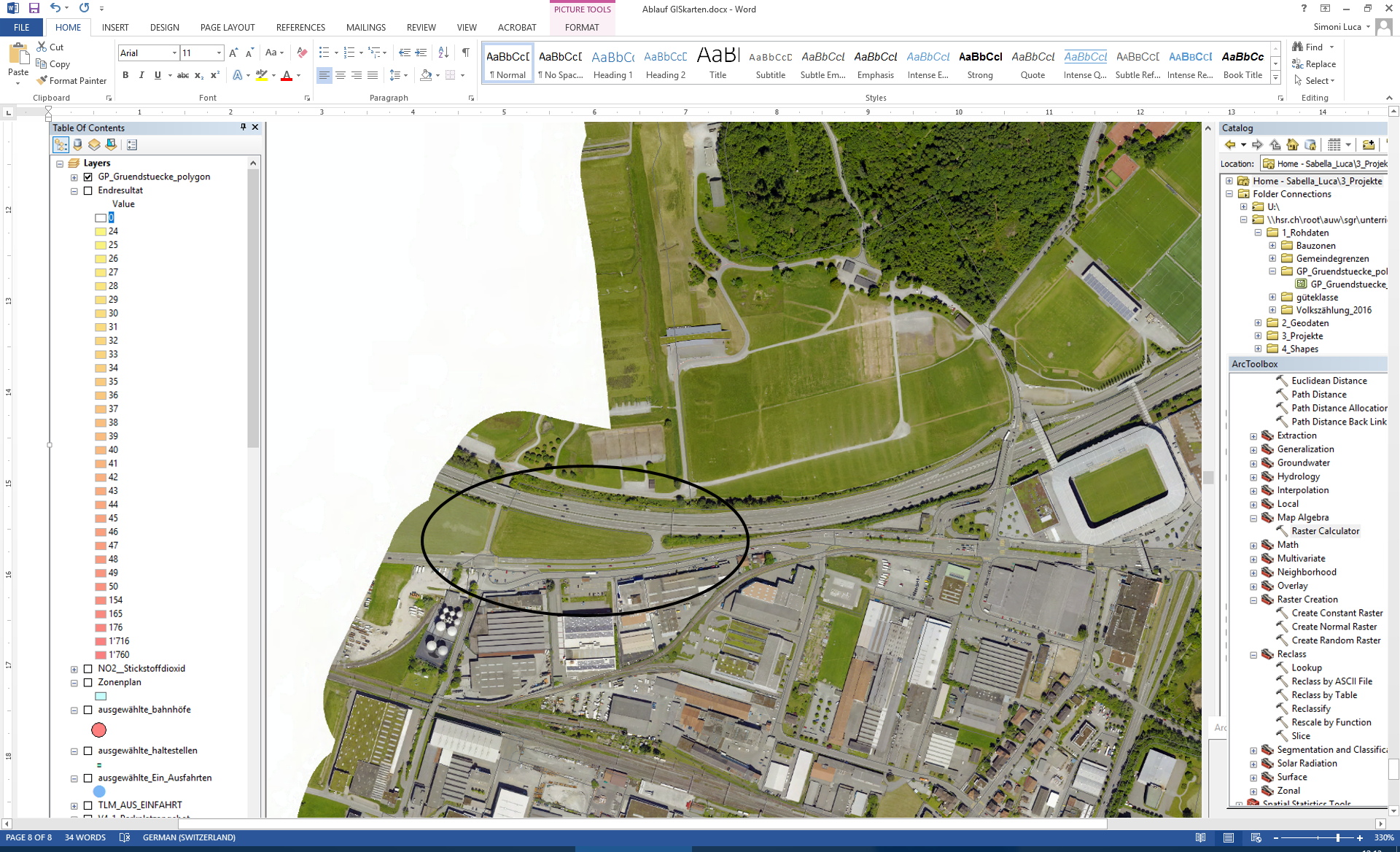Open the Arial font name dropdown
The height and width of the screenshot is (852, 1400).
click(174, 53)
